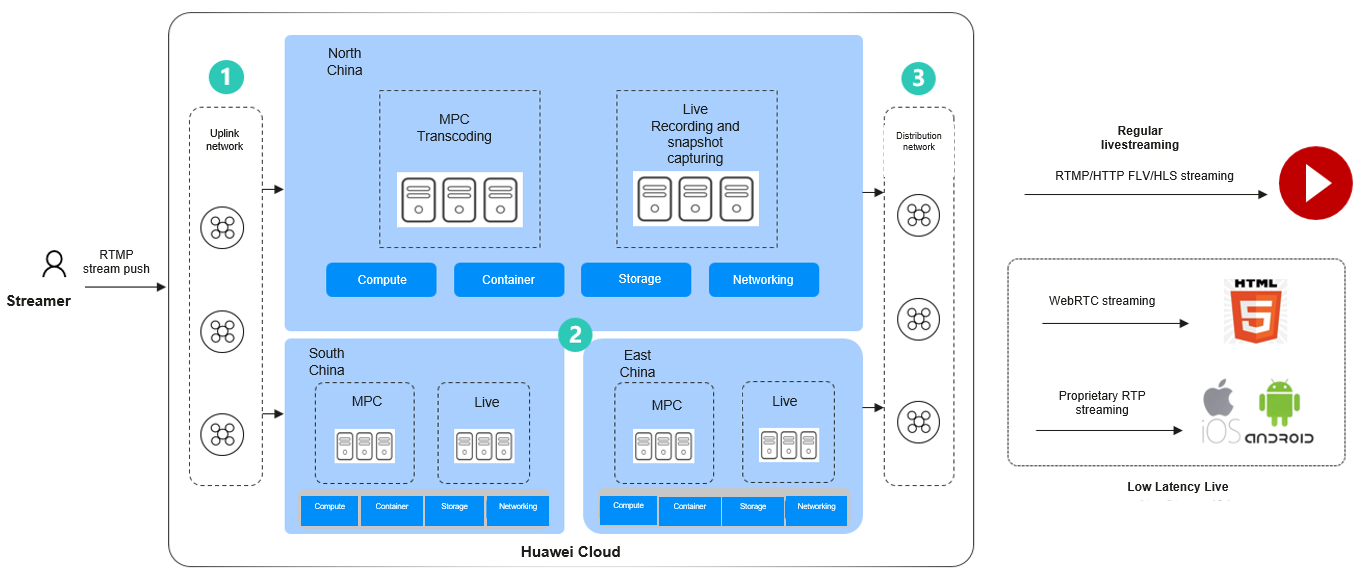Click the server icons under East China MPC
This screenshot has width=1365, height=575.
(664, 446)
